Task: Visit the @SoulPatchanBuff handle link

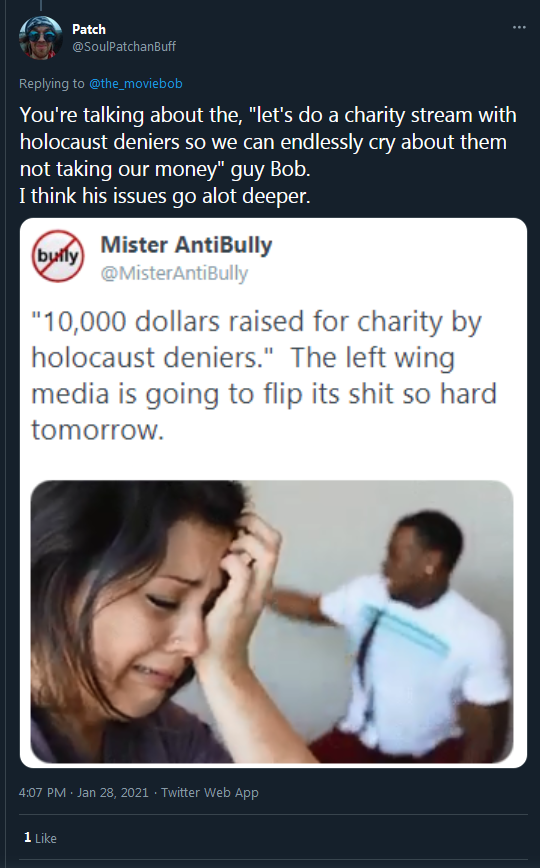Action: pos(124,46)
